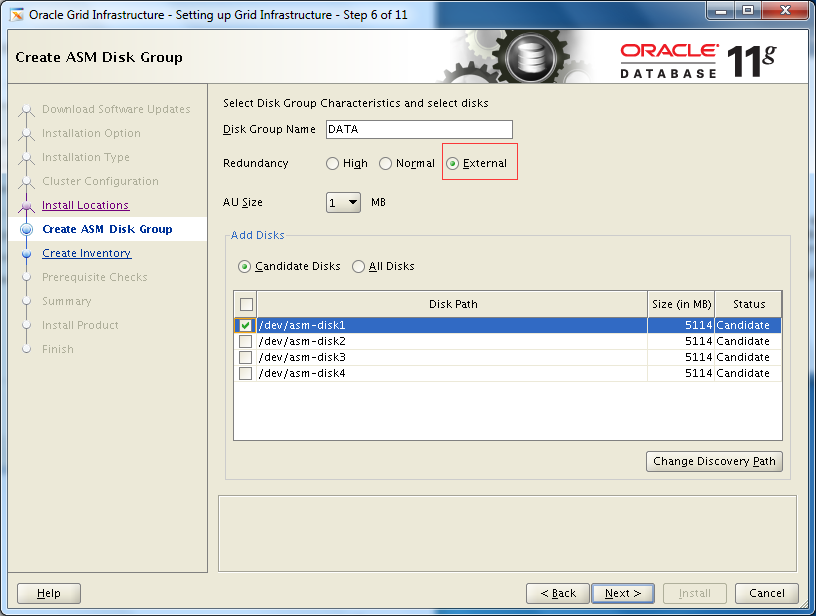Select the Create ASM Disk Group step
Screen dimensions: 816x616
coord(107,229)
